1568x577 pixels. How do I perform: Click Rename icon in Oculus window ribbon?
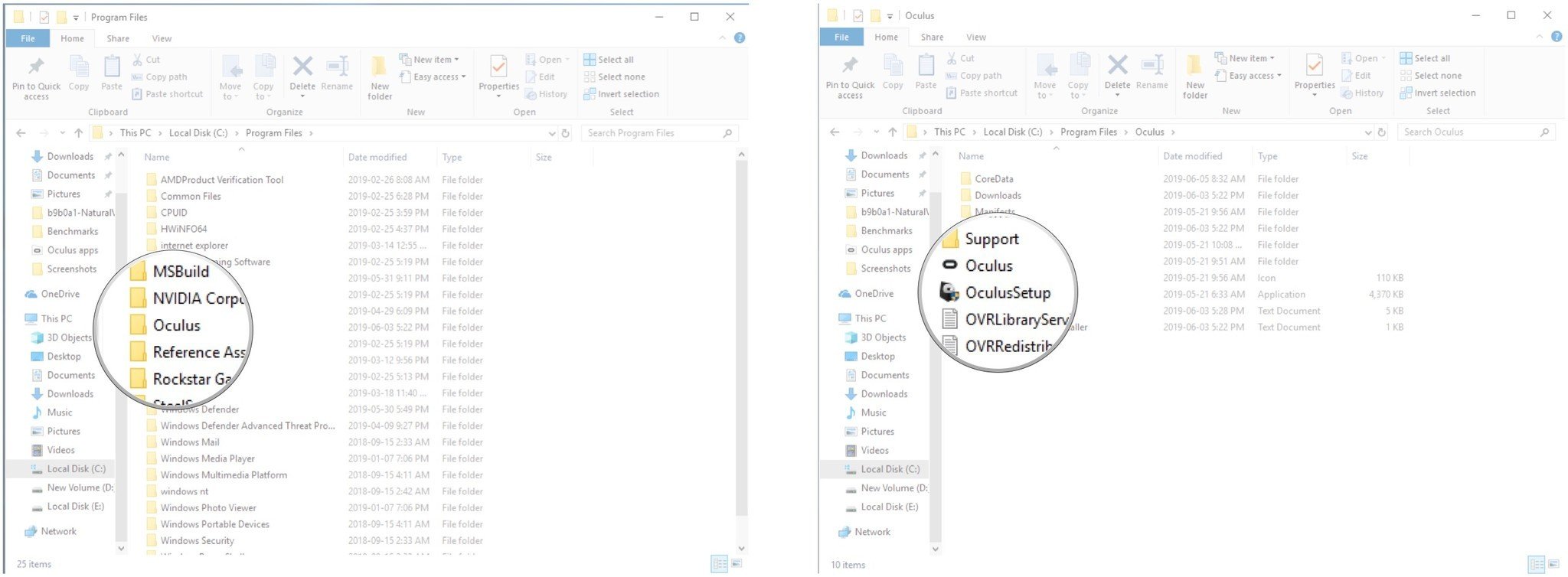(1151, 66)
